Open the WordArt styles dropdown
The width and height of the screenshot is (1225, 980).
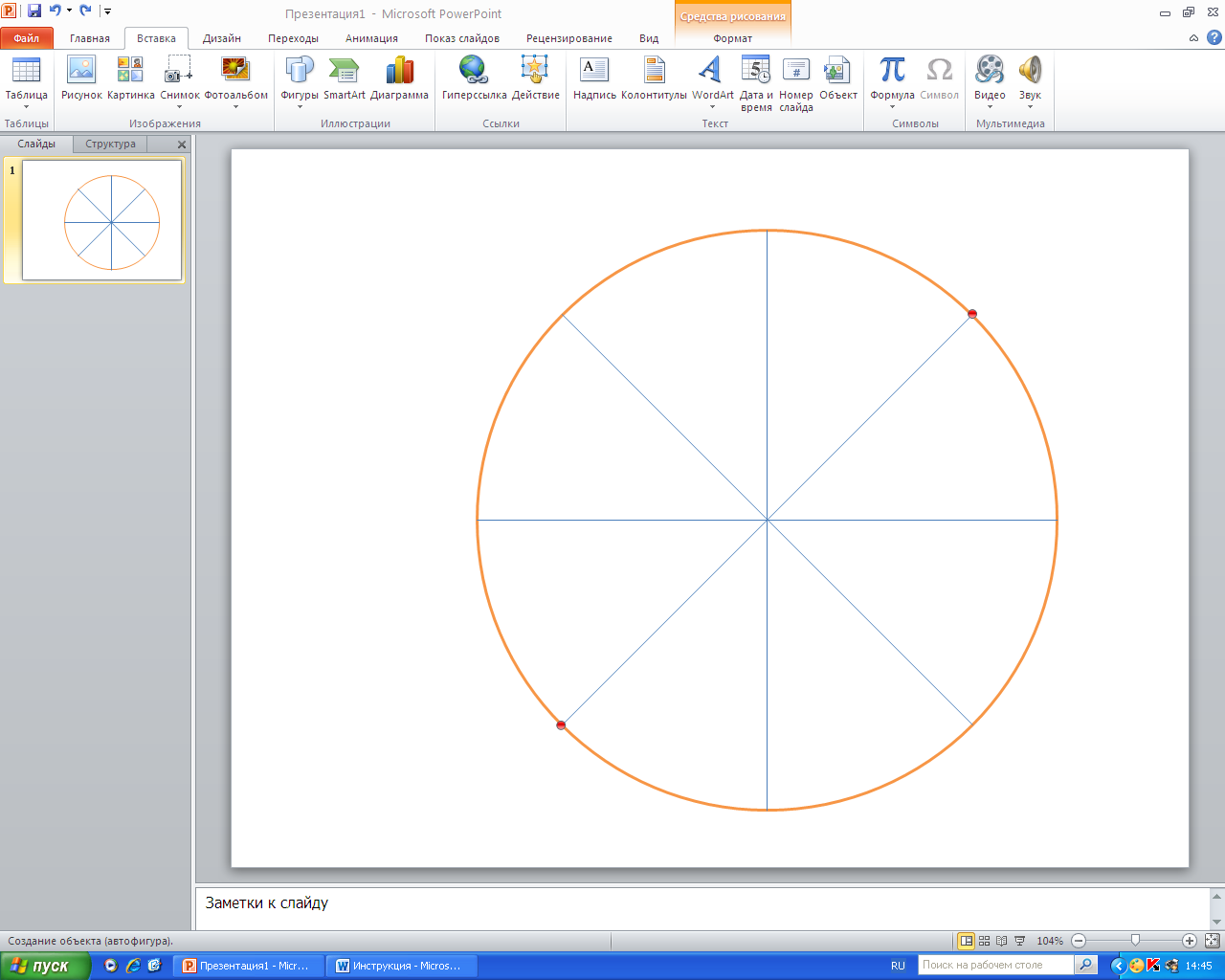tap(712, 106)
